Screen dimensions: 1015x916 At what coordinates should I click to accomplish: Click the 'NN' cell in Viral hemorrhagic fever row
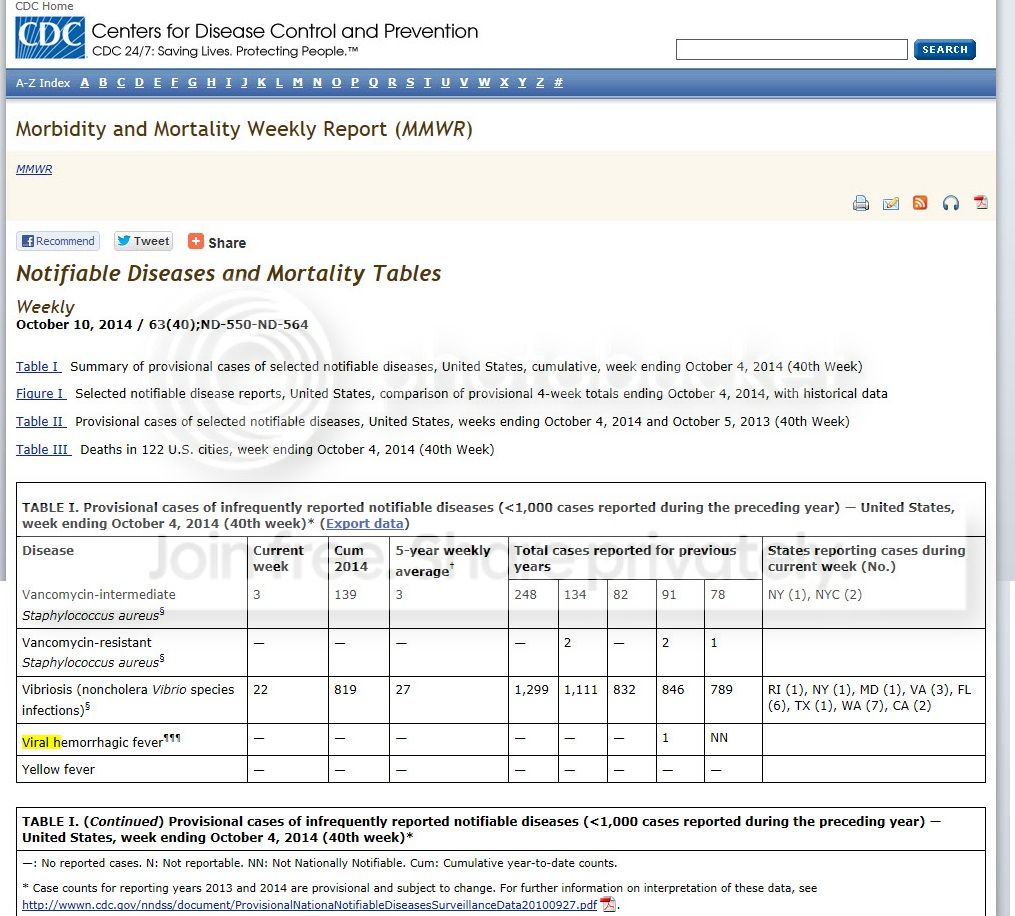tap(719, 737)
